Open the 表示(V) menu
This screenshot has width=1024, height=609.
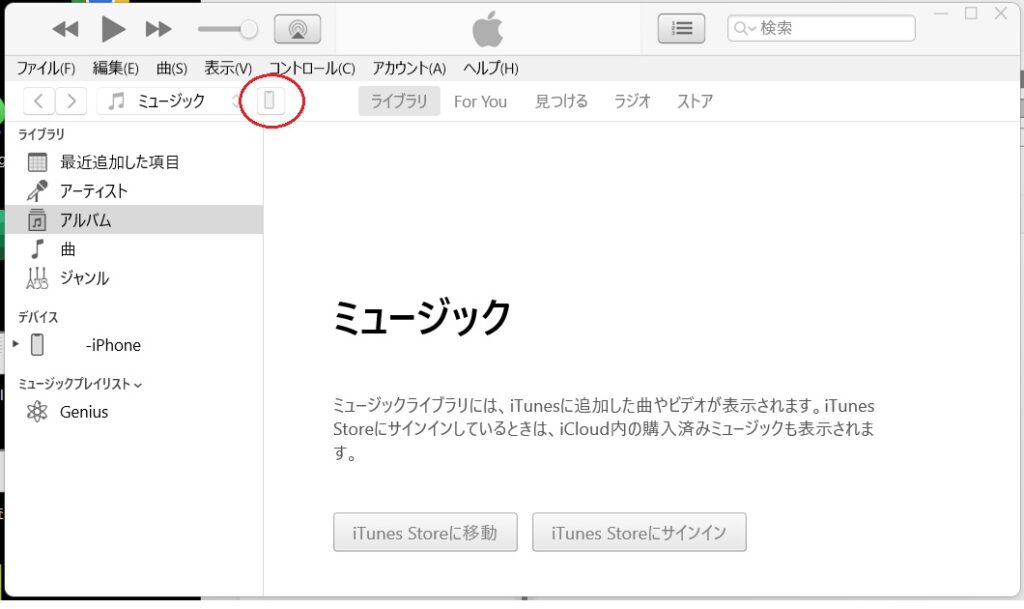tap(228, 68)
